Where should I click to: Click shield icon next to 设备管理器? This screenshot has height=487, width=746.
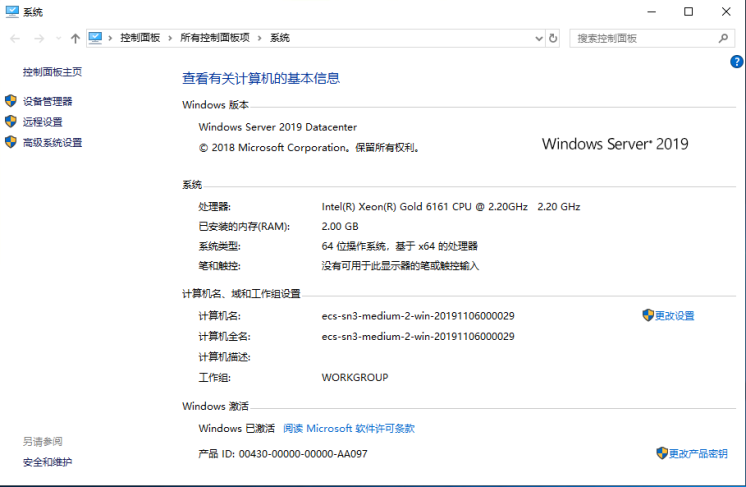[11, 101]
